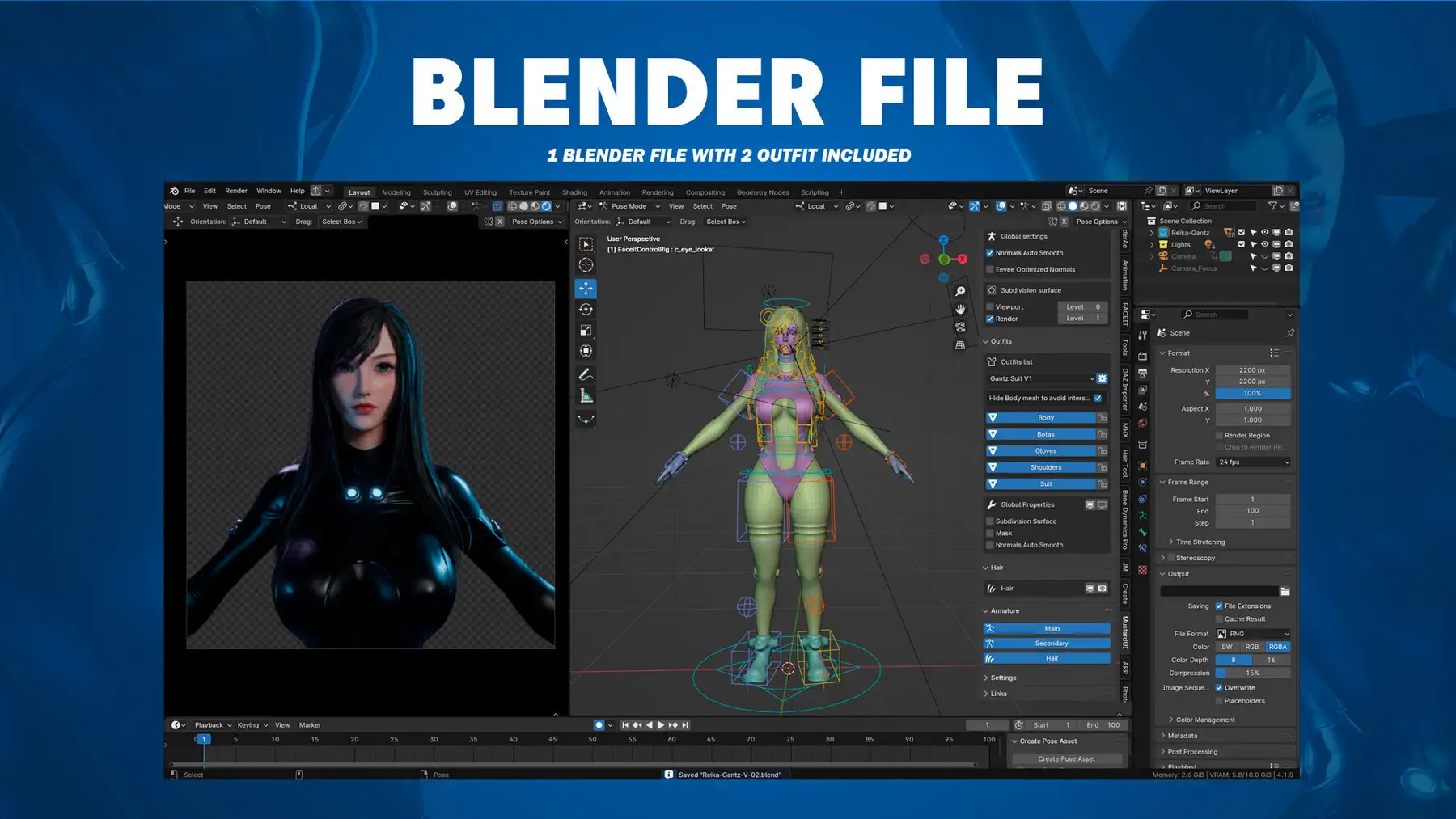1456x819 pixels.
Task: Adjust the Compression 15% slider
Action: point(1252,673)
